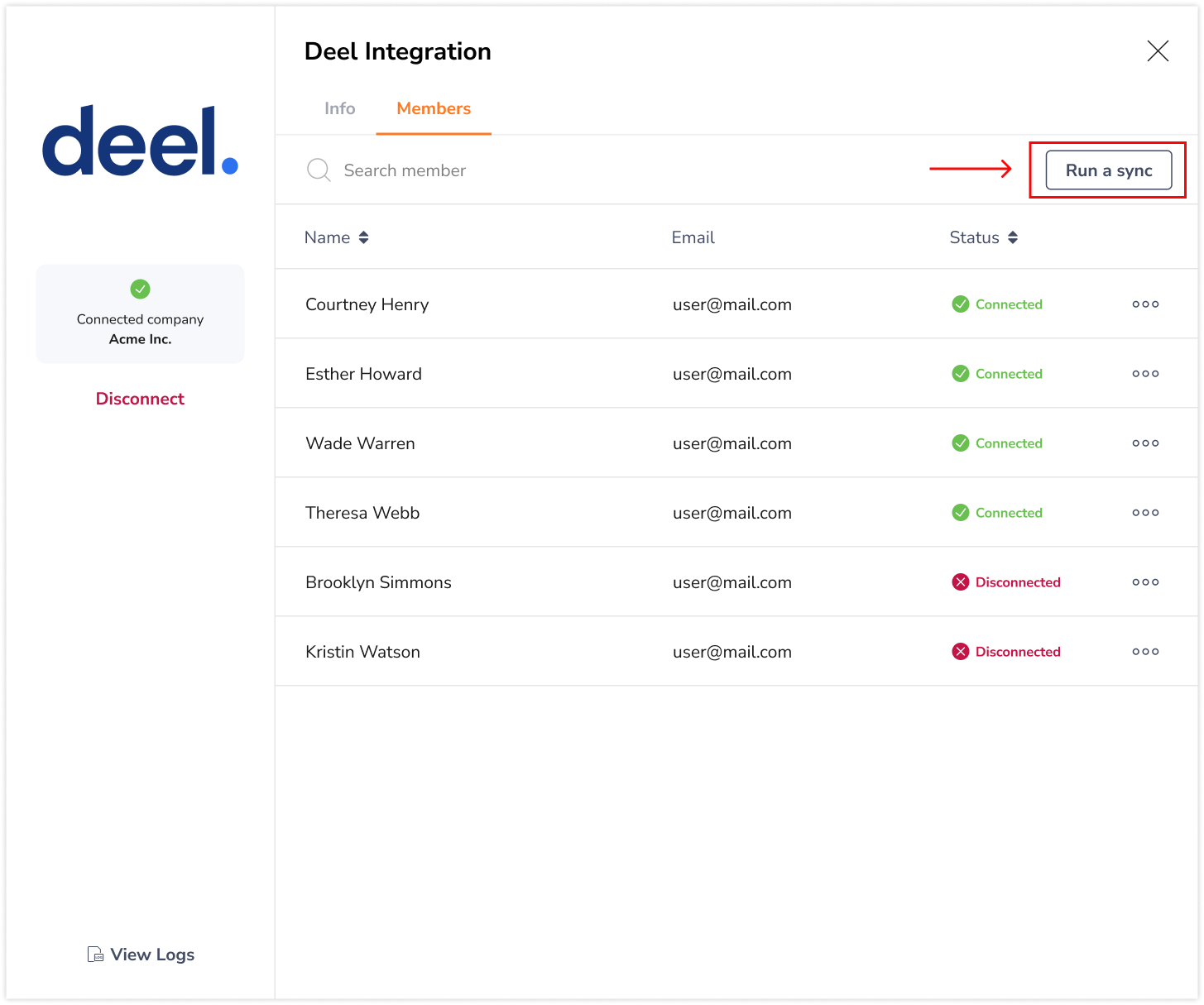Open View Logs

[141, 955]
